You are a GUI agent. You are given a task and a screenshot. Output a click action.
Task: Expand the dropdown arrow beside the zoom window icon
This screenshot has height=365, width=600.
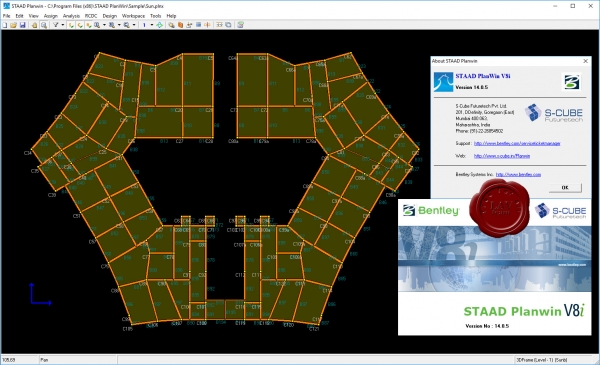click(104, 25)
